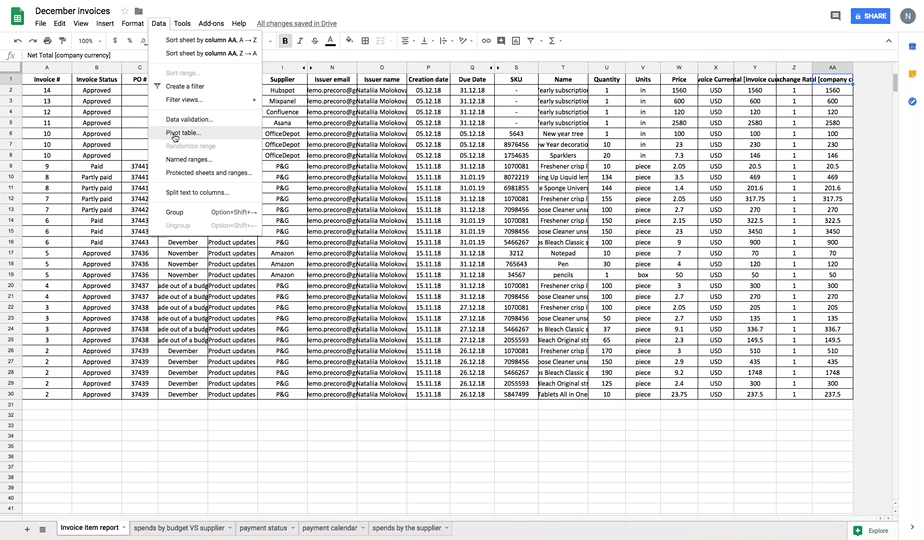This screenshot has height=540, width=924.
Task: Insert a chart
Action: tap(516, 41)
